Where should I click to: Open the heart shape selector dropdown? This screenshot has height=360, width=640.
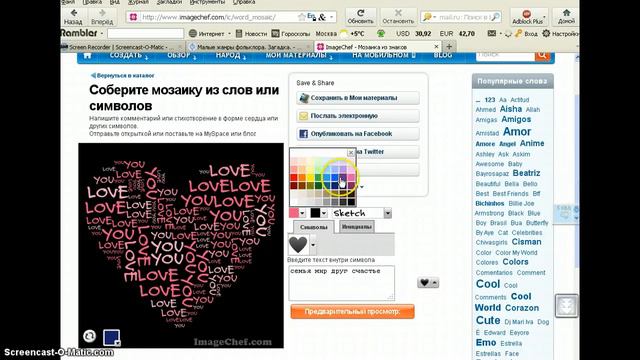point(313,245)
